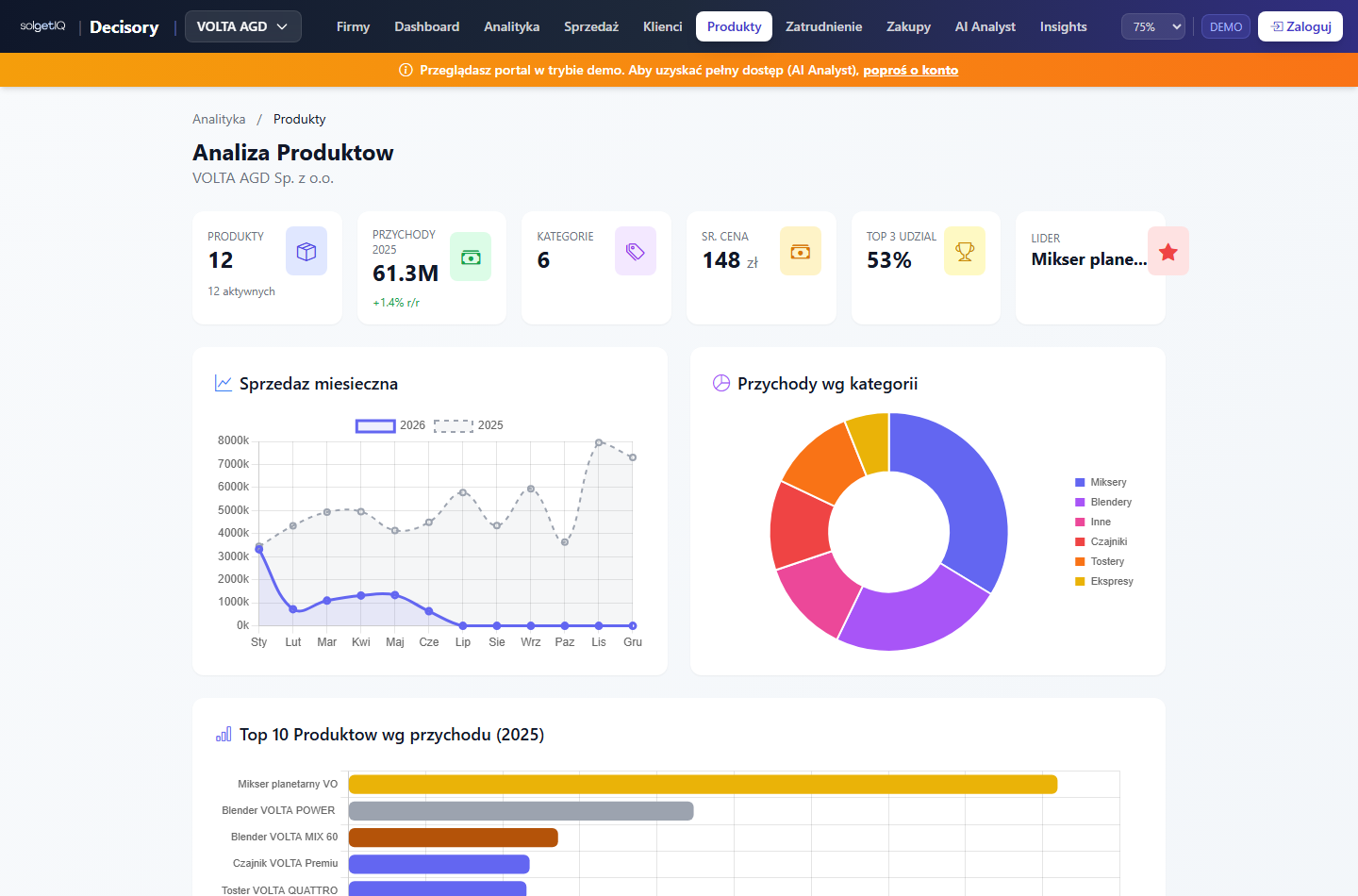
Task: Select the Produkty navigation tab
Action: click(735, 26)
